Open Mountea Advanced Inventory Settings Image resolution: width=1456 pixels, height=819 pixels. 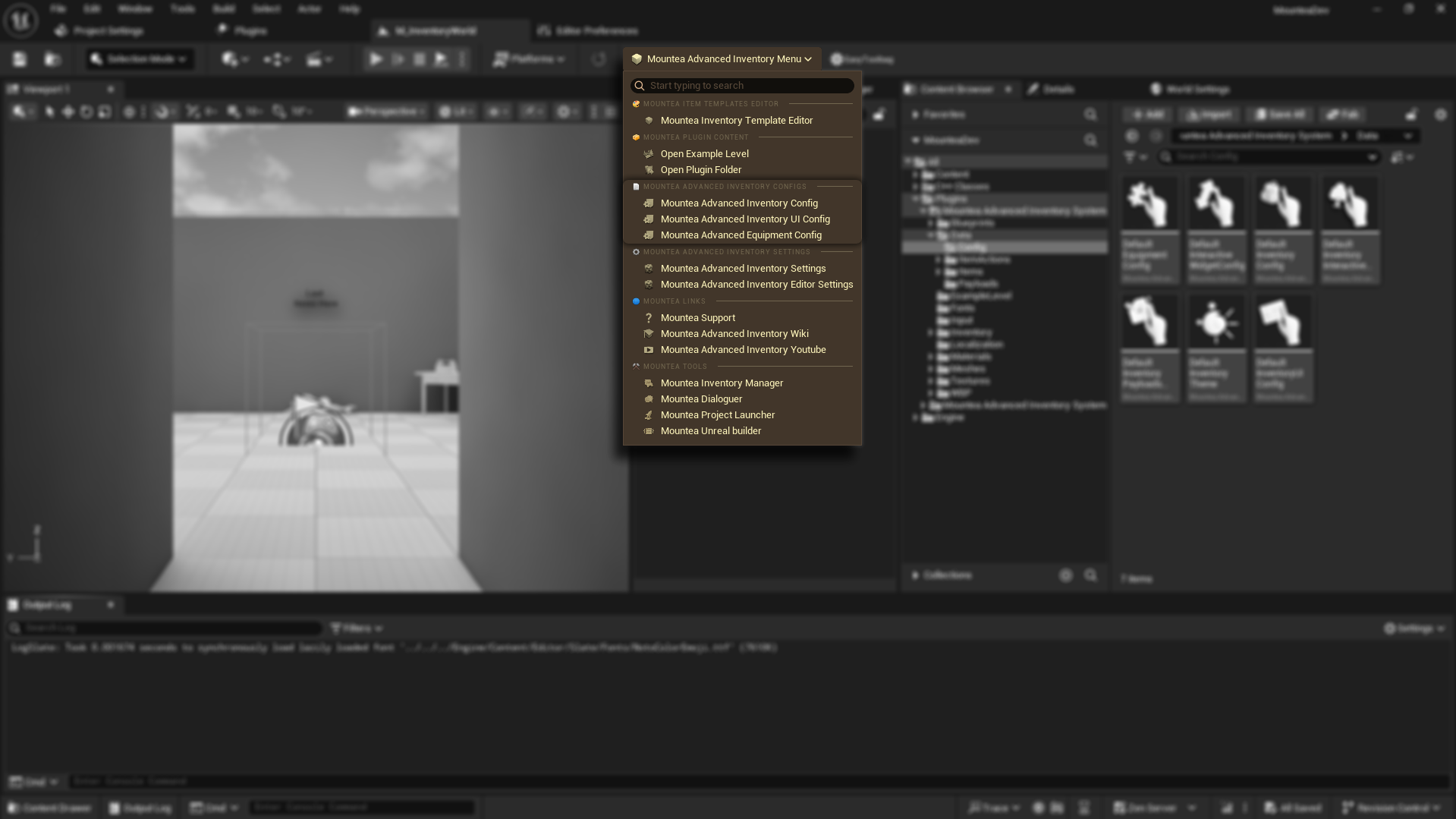point(742,269)
